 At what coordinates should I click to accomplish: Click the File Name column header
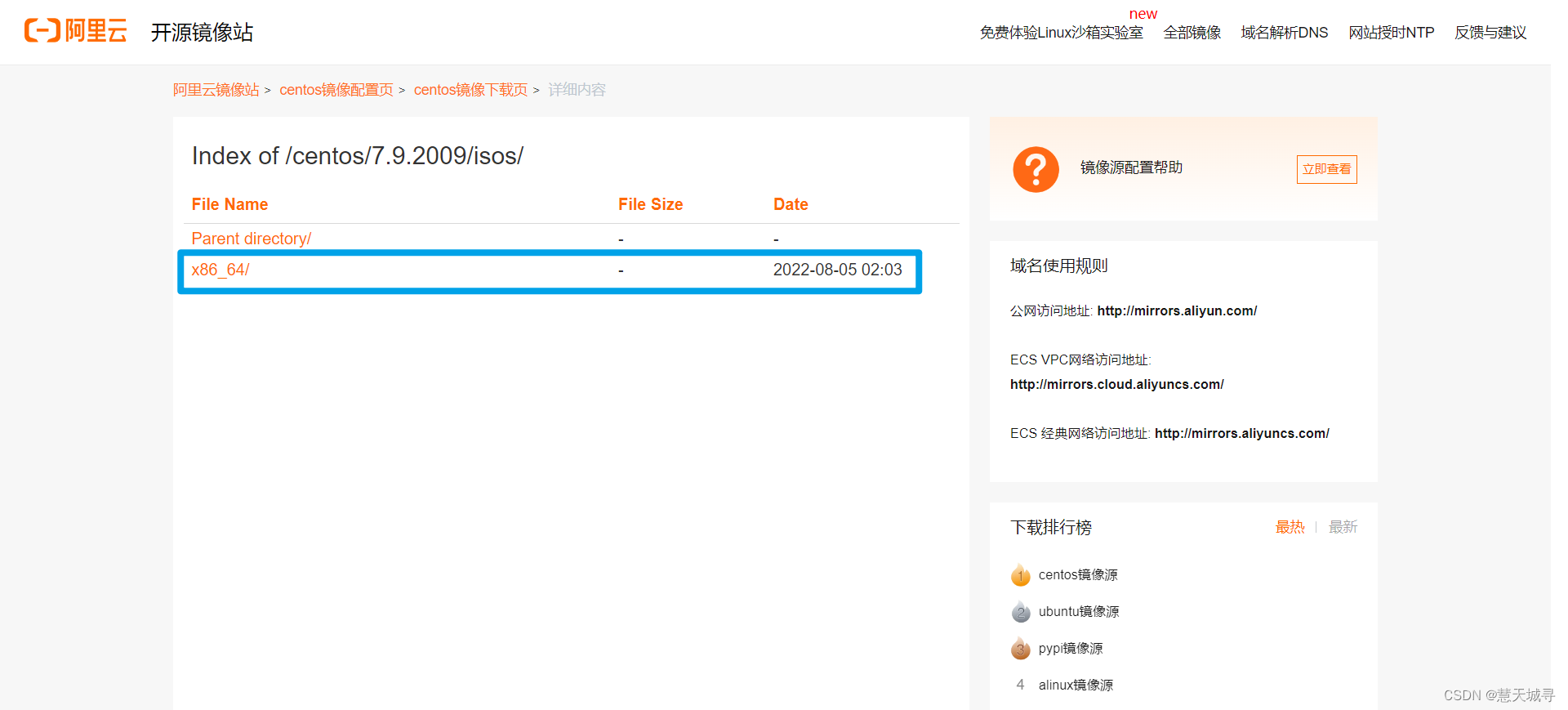[x=229, y=204]
